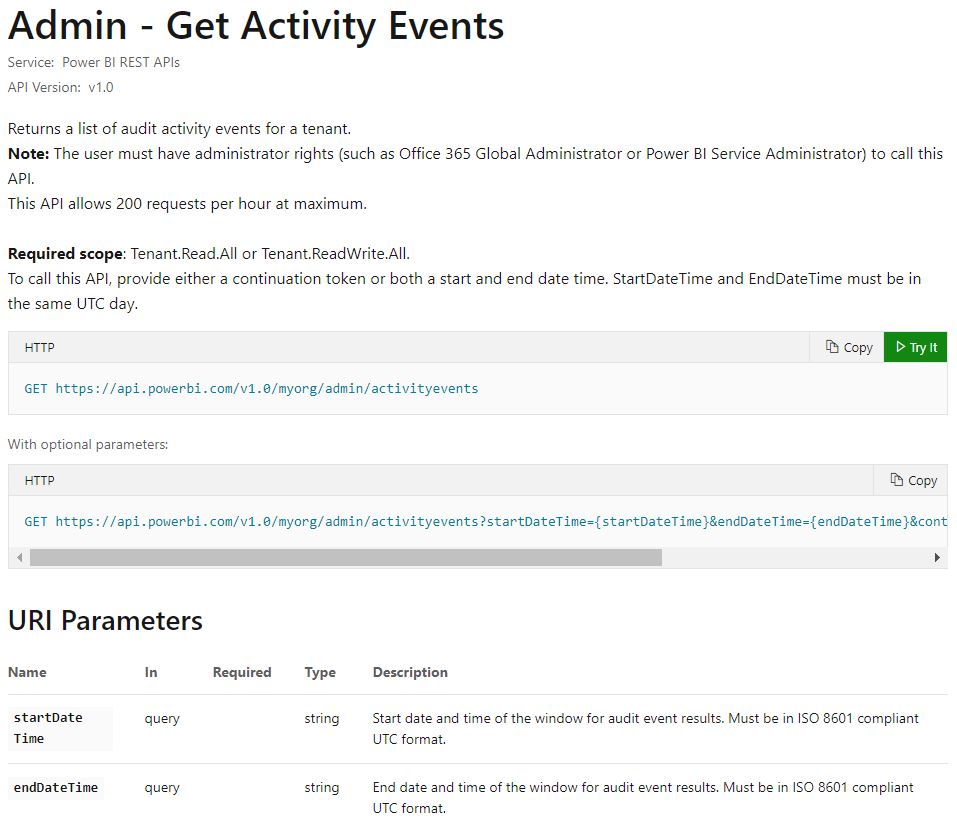Click the page title Admin - Get Activity Events

coord(256,26)
